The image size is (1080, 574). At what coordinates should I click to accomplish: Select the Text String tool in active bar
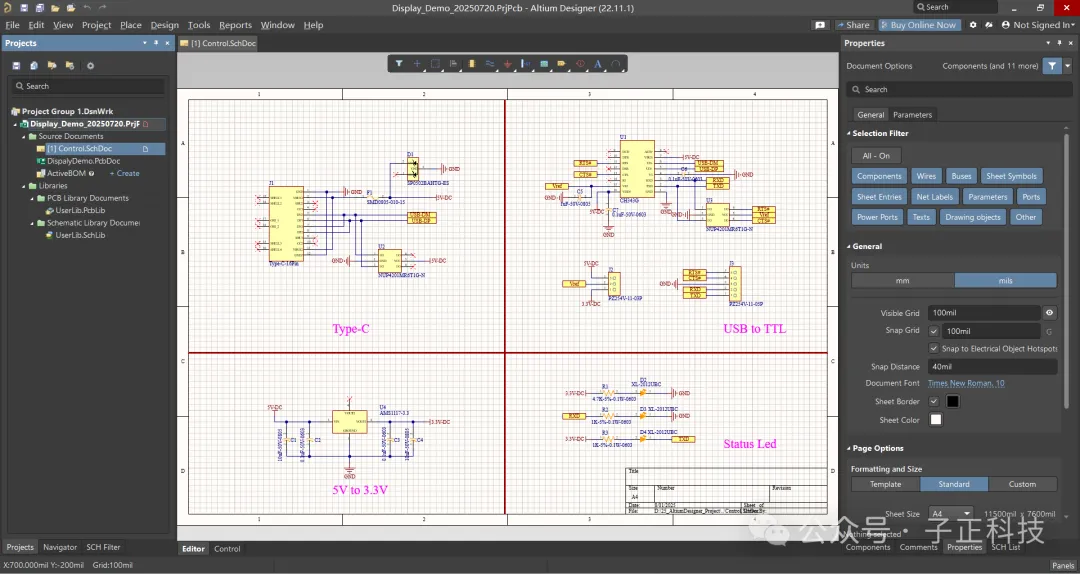pyautogui.click(x=598, y=63)
